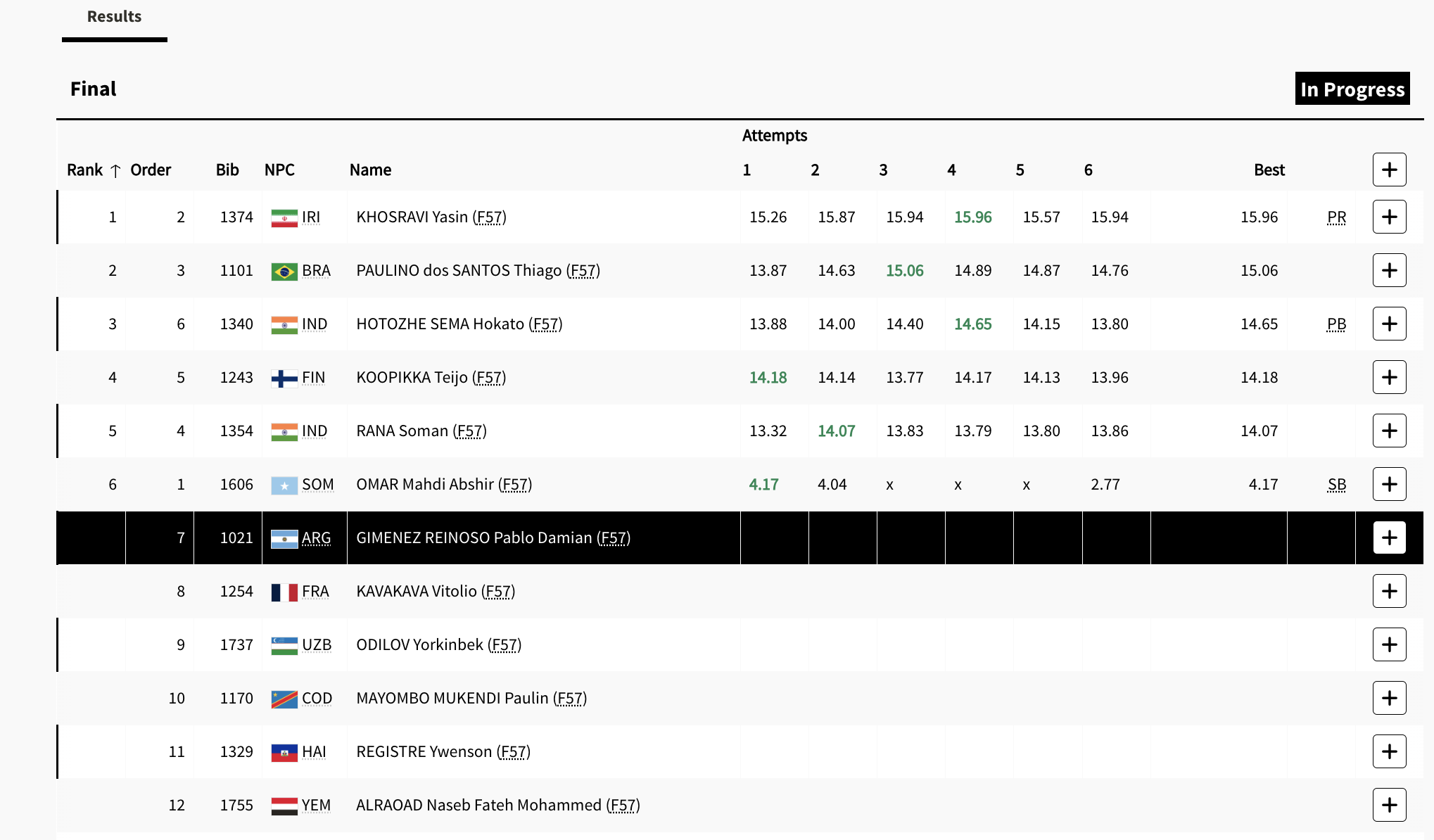The width and height of the screenshot is (1434, 840).
Task: Expand KAVAKAVA Vitolio row details
Action: (1389, 591)
